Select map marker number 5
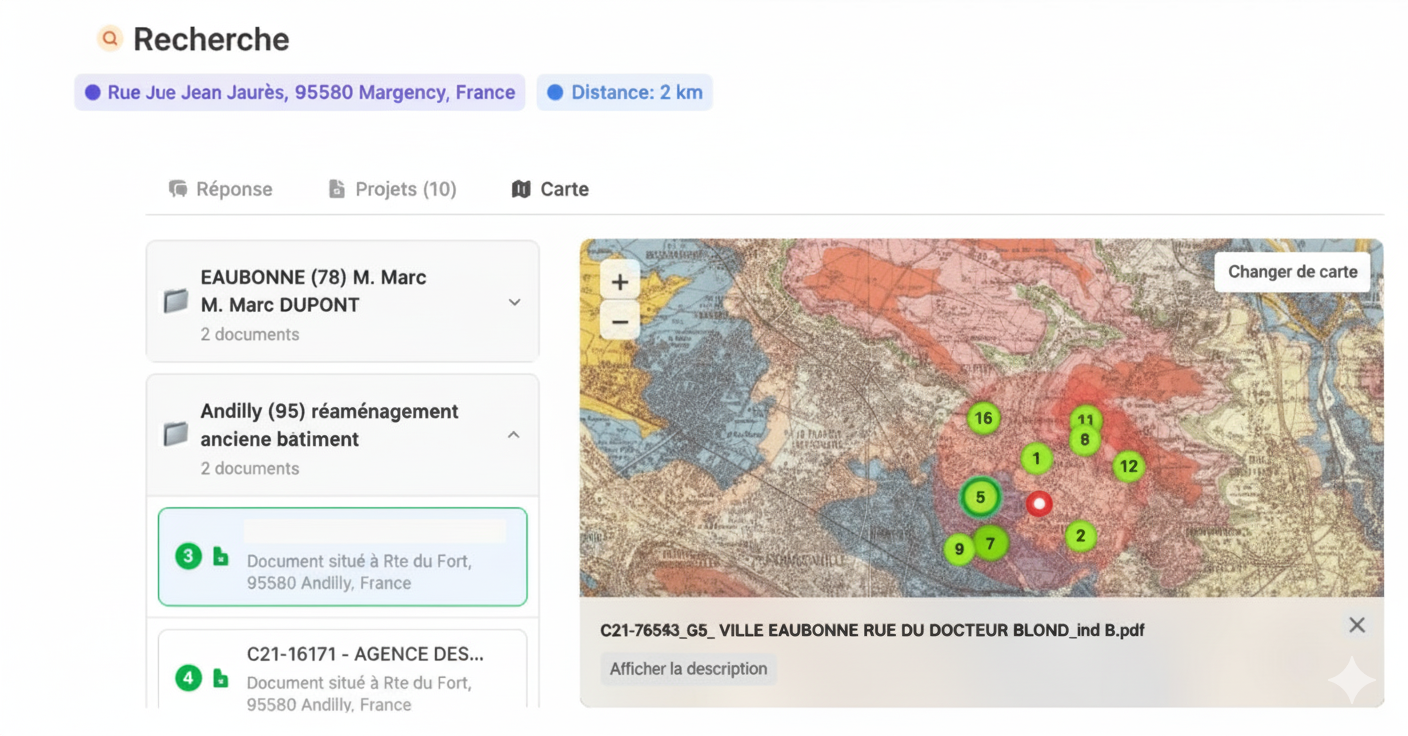 tap(980, 497)
